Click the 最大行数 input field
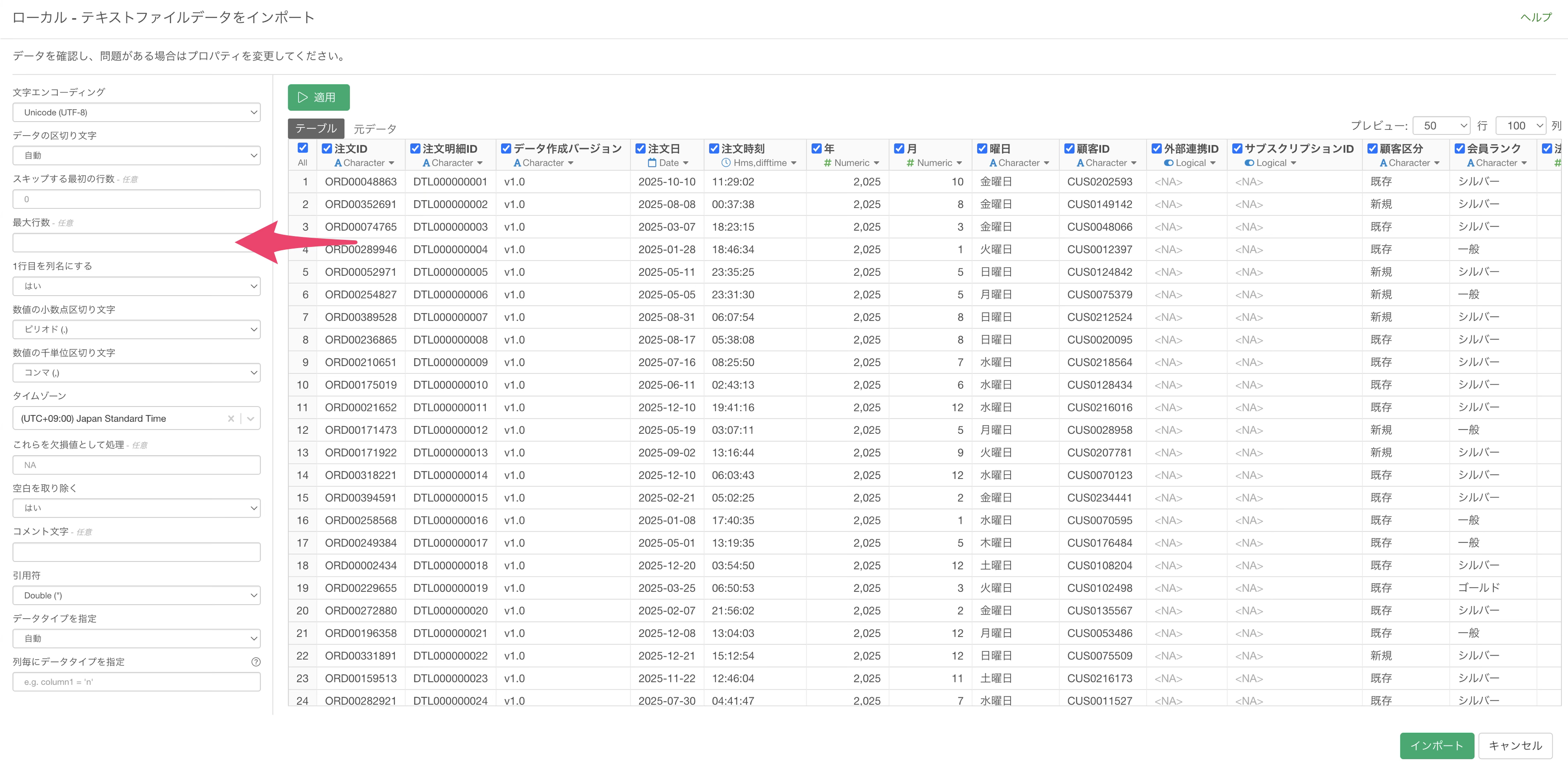The height and width of the screenshot is (765, 1568). pyautogui.click(x=122, y=243)
